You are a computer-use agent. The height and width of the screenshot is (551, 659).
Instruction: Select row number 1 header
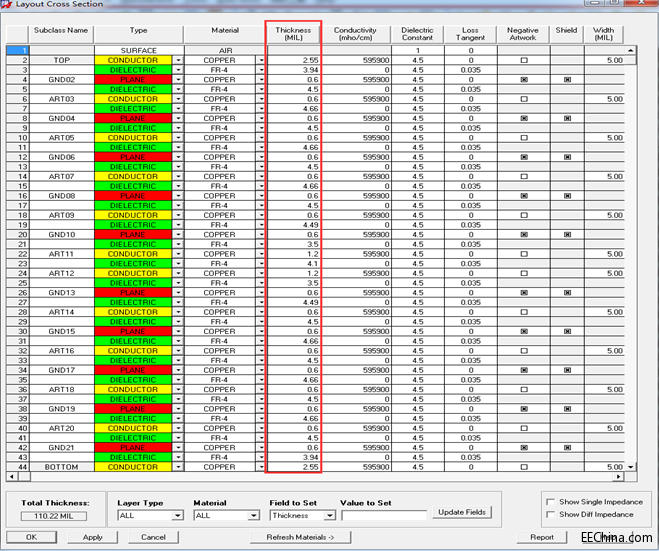click(18, 50)
